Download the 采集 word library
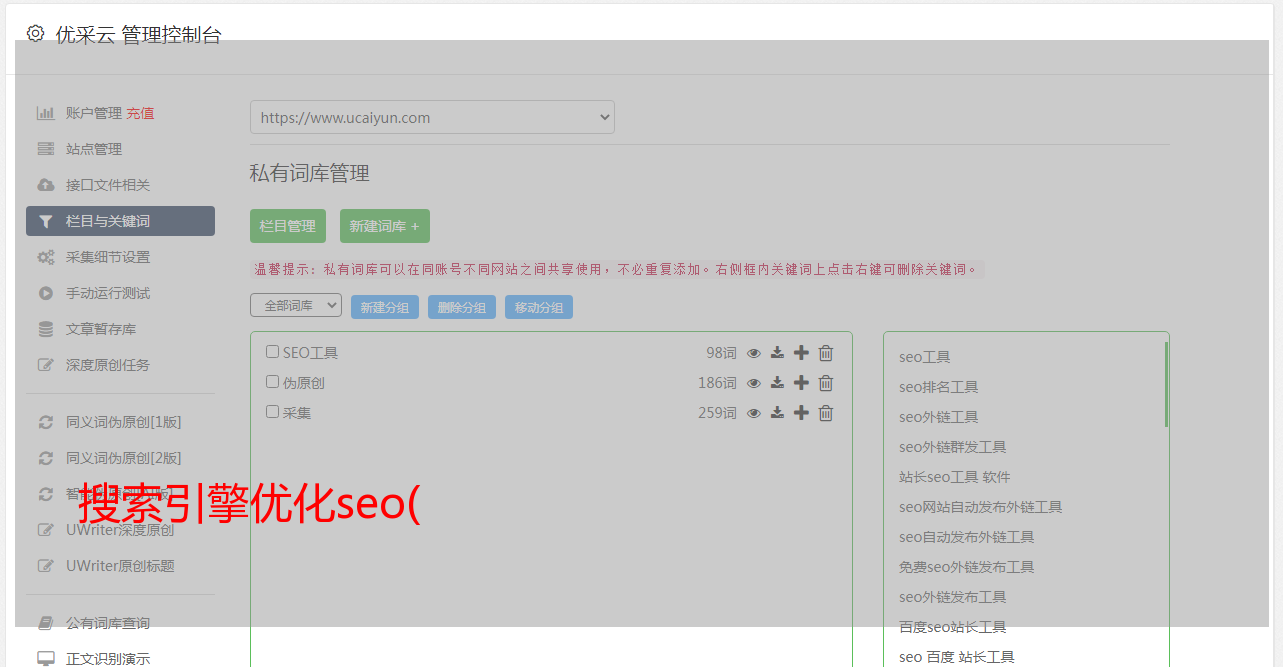 (x=777, y=413)
